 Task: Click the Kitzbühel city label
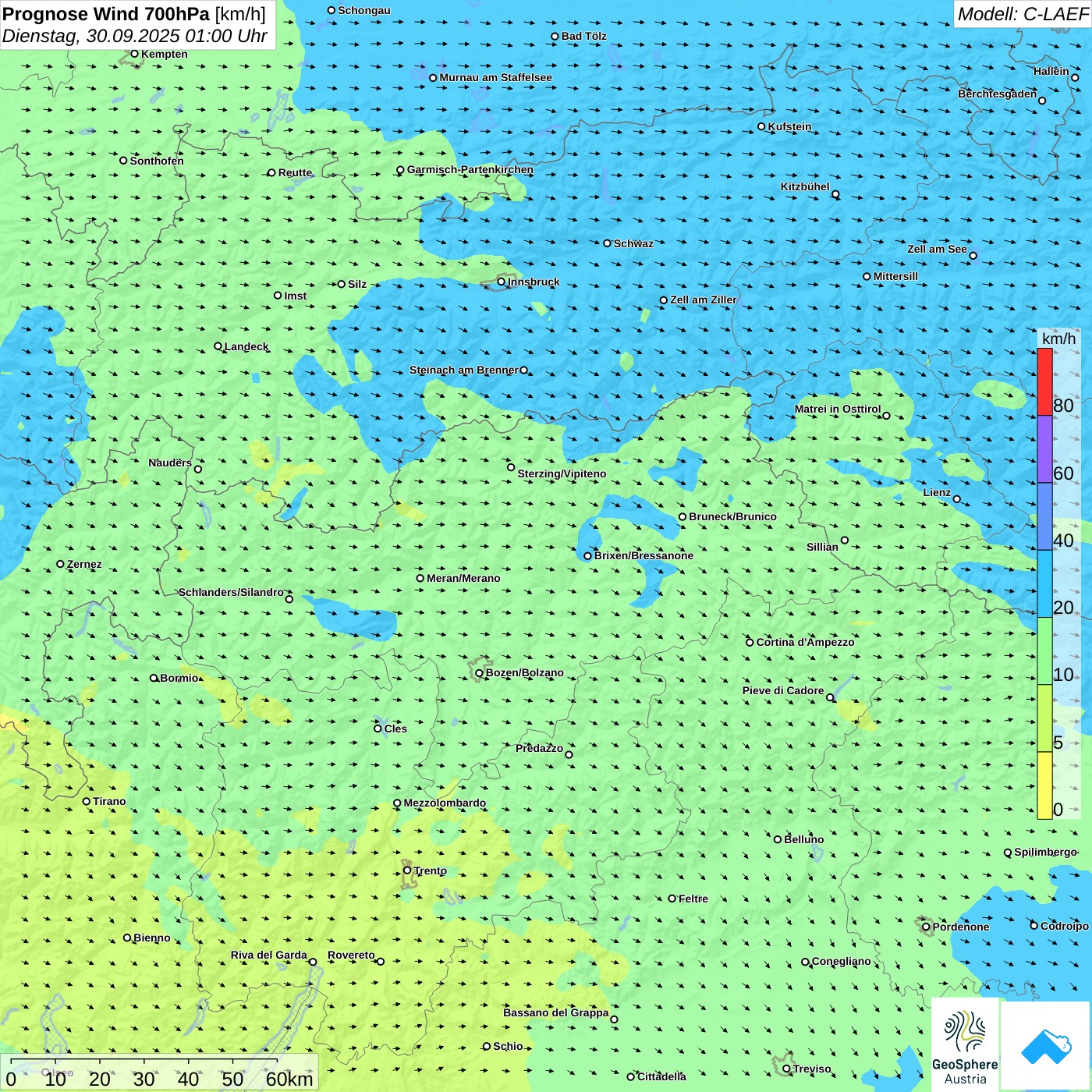805,186
